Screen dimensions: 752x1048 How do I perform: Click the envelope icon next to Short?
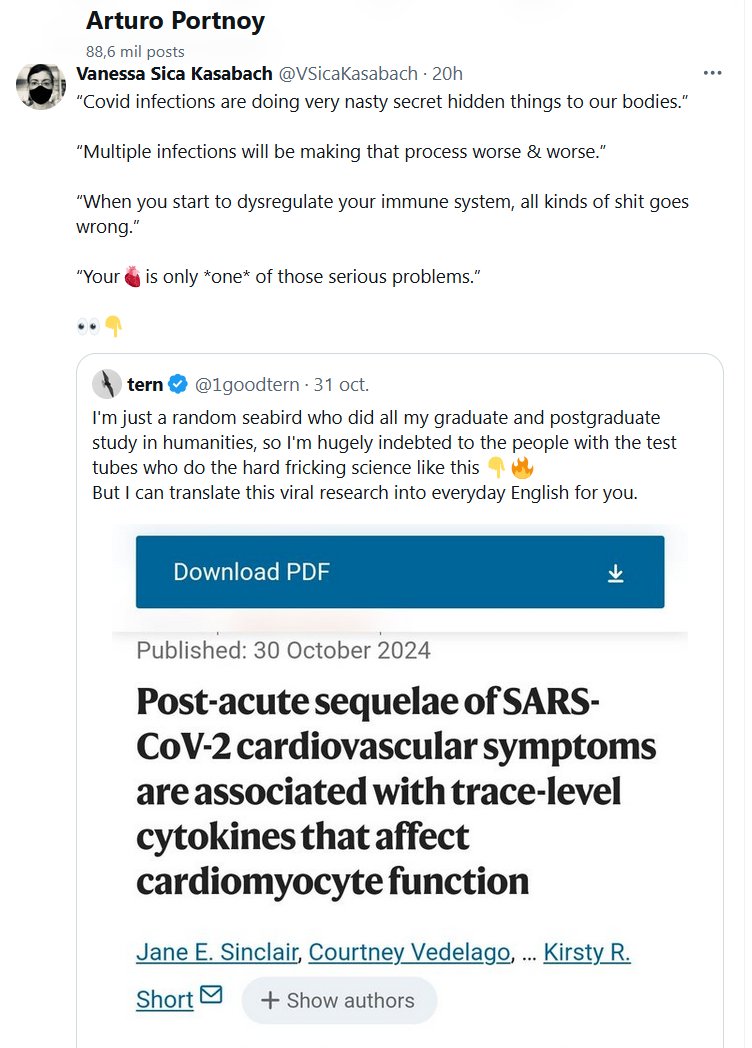[x=211, y=996]
